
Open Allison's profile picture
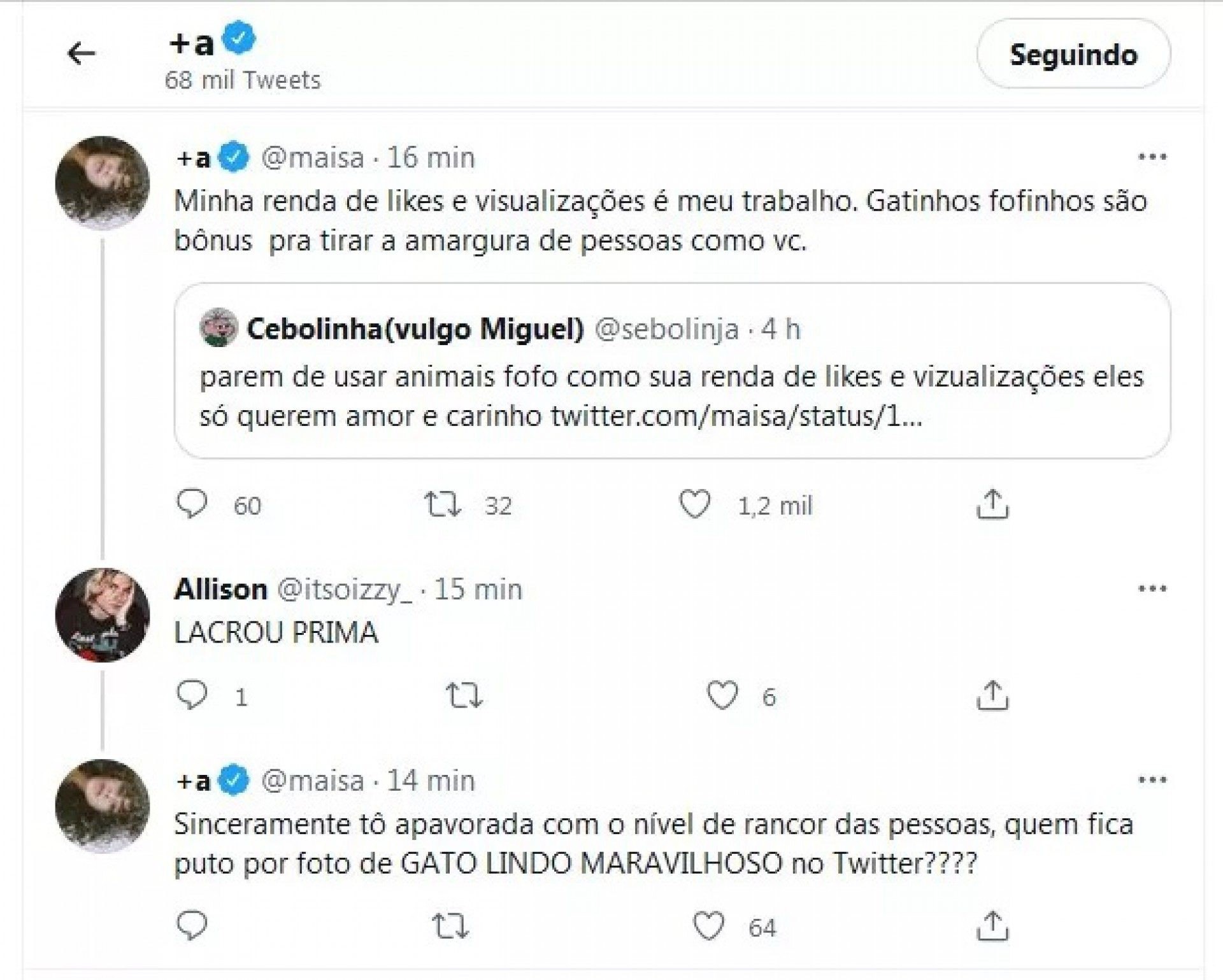103,615
